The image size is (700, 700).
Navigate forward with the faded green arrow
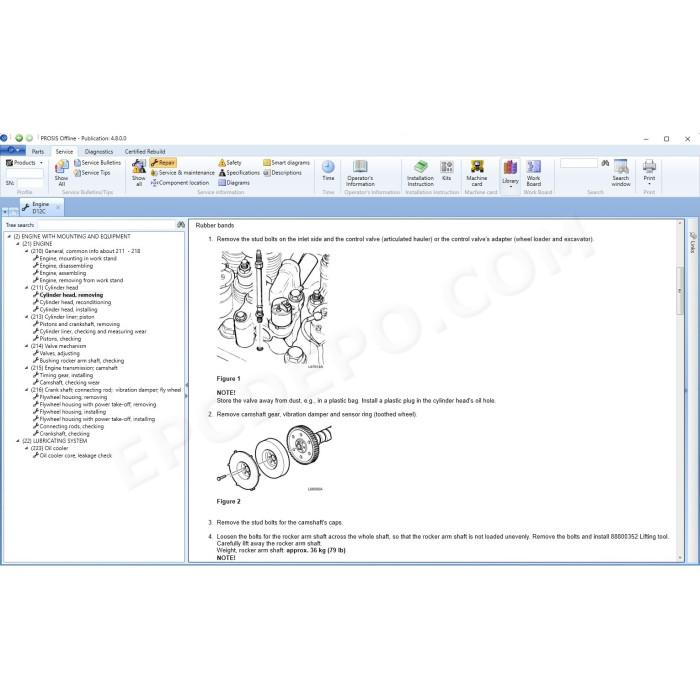[29, 138]
